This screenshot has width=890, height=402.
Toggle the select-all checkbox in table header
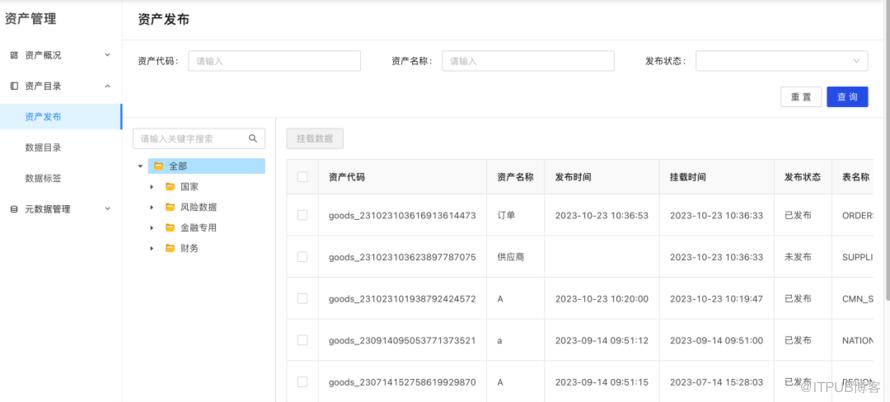click(x=302, y=177)
